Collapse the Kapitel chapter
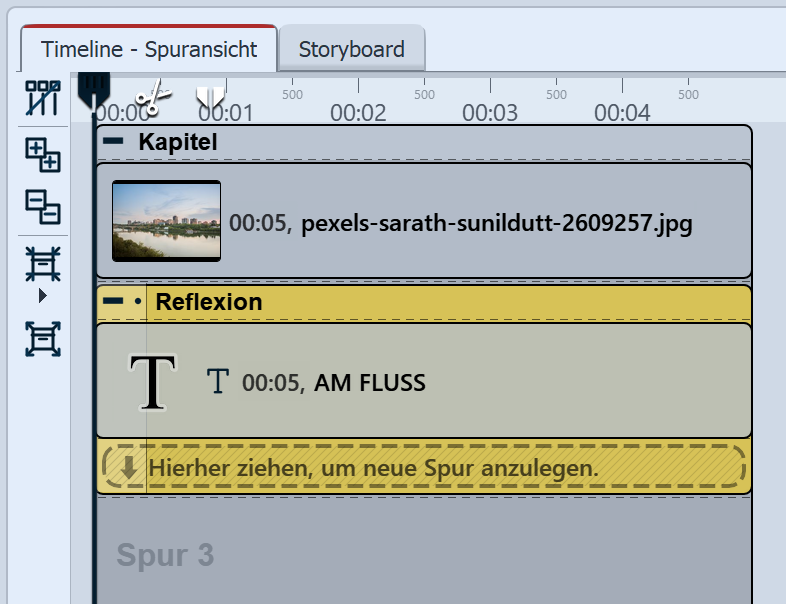The image size is (786, 604). point(114,142)
